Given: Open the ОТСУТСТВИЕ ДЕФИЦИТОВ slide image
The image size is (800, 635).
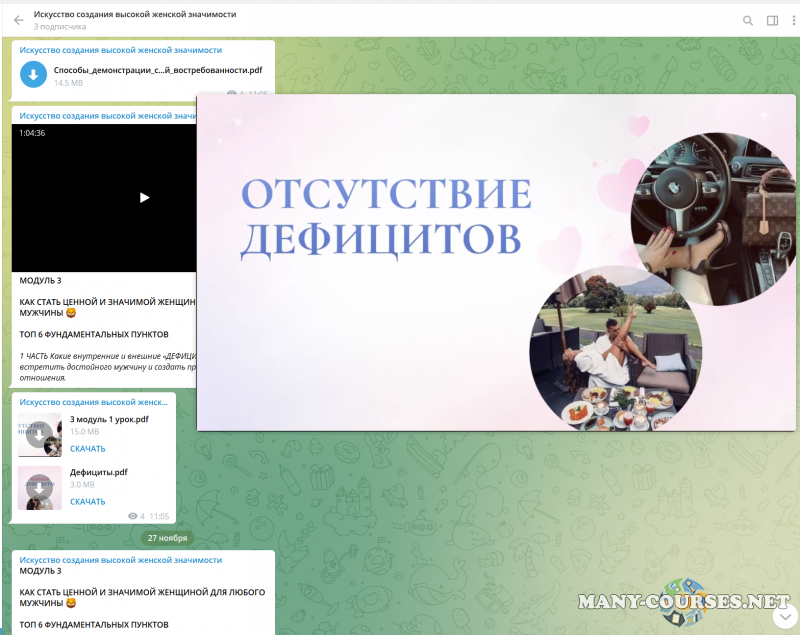Looking at the screenshot, I should click(x=495, y=262).
